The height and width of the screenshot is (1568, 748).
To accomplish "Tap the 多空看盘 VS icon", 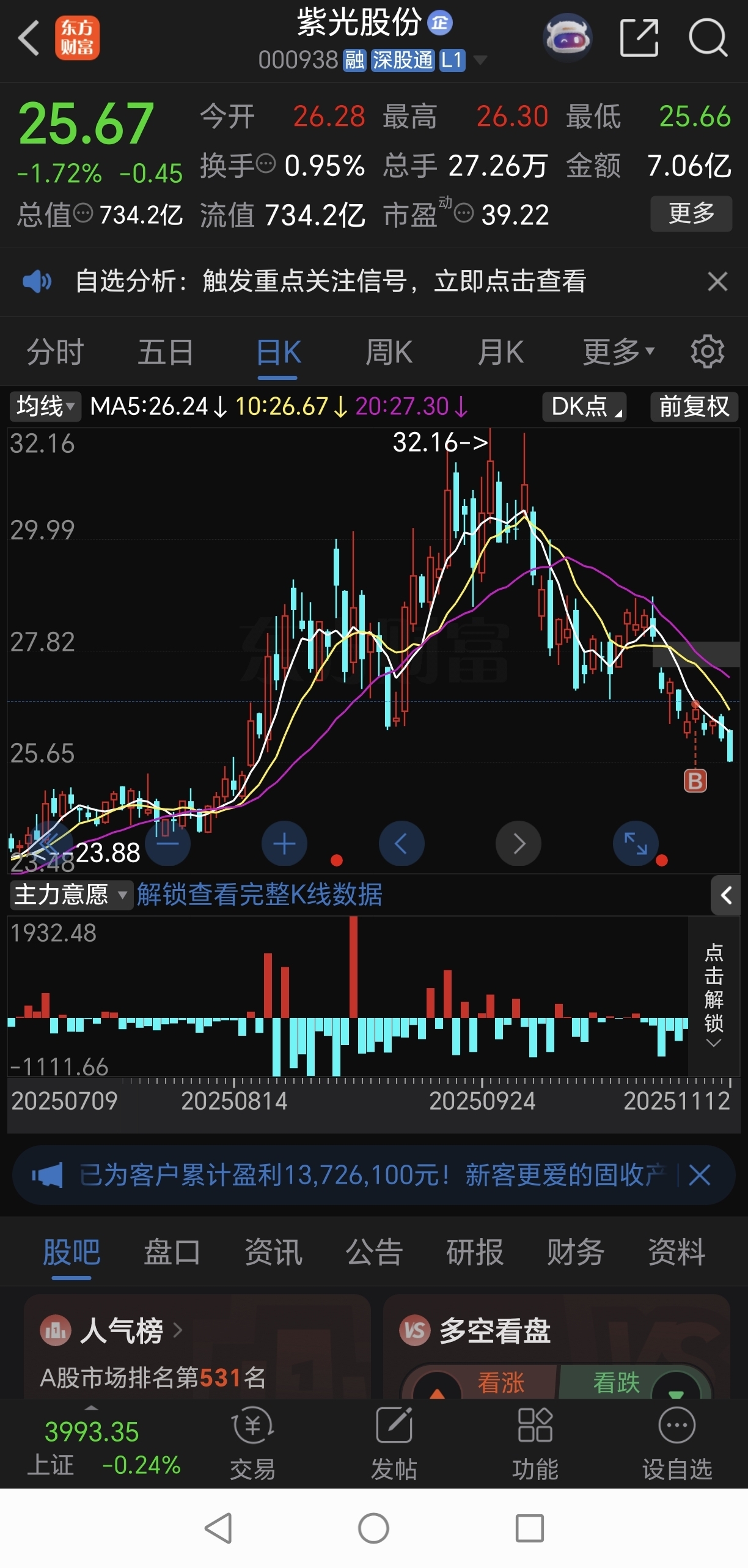I will 414,1330.
